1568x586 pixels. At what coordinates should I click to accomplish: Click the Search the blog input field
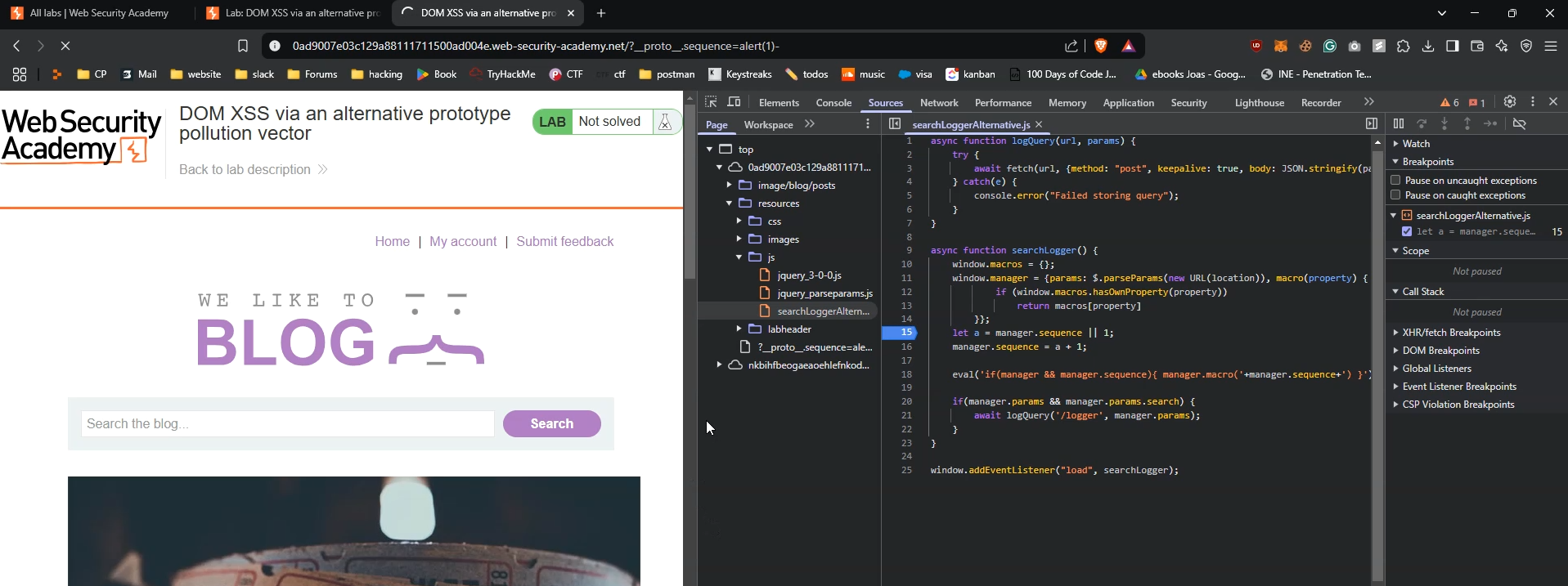tap(287, 423)
